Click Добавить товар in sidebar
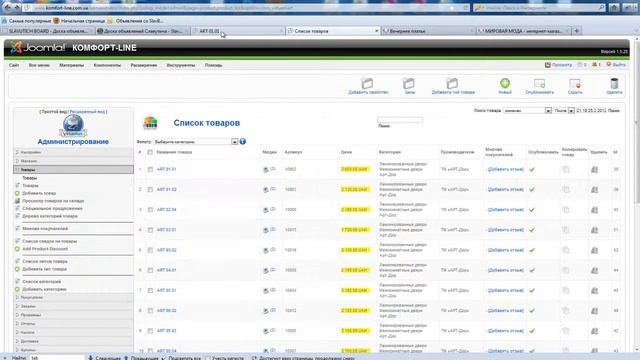 39,193
